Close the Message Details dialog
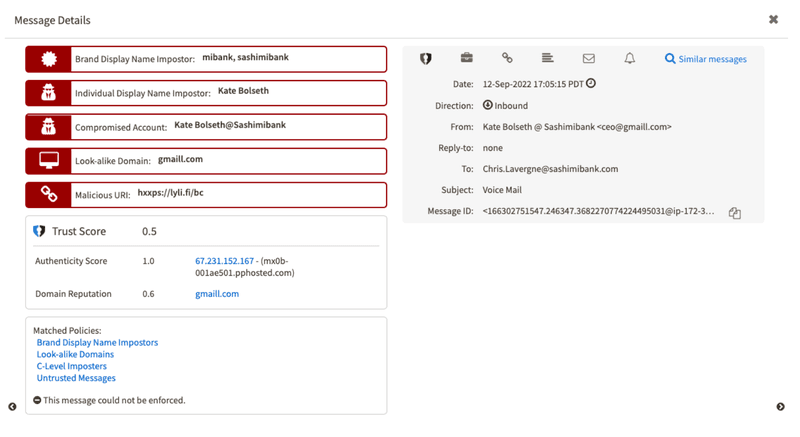800x437 pixels. [x=773, y=19]
